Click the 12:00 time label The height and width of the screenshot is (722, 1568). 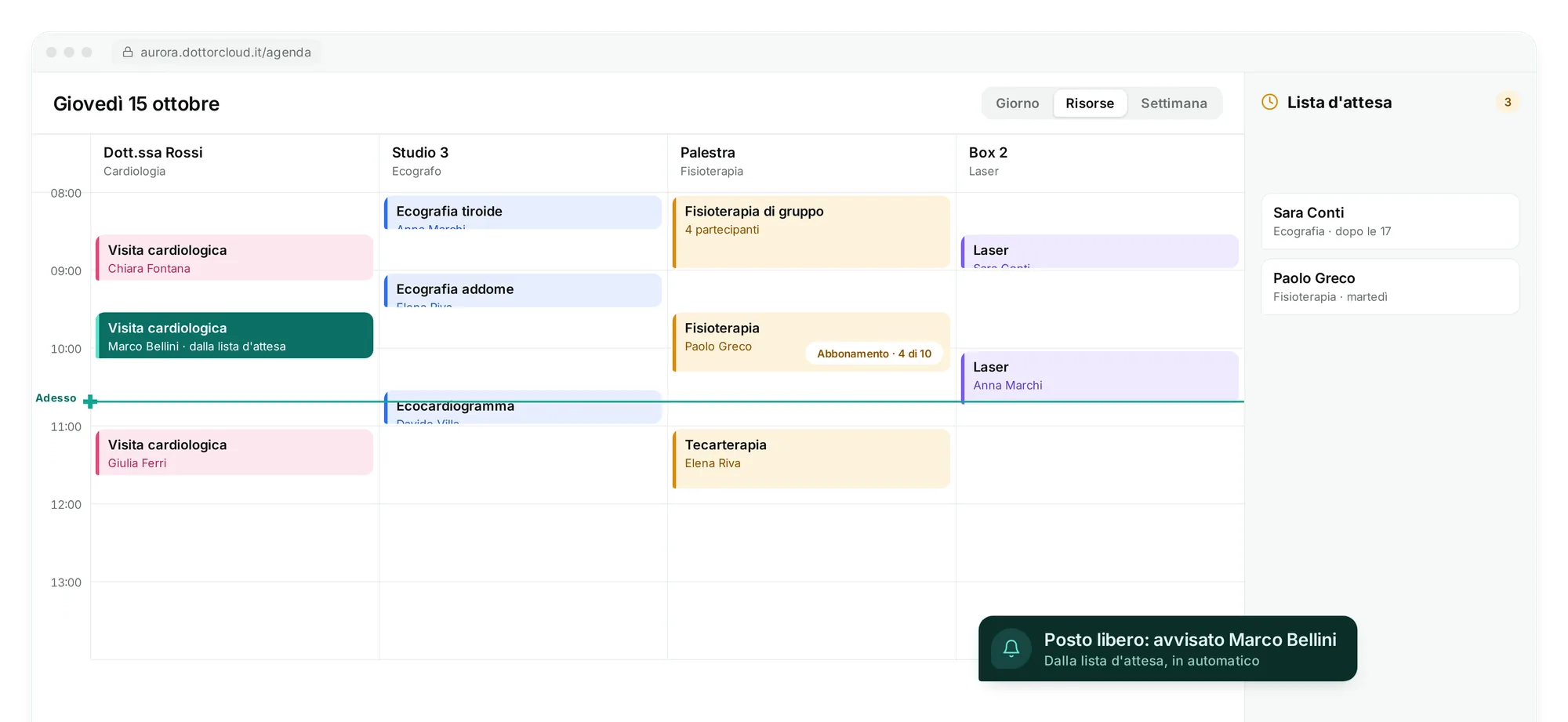click(66, 504)
